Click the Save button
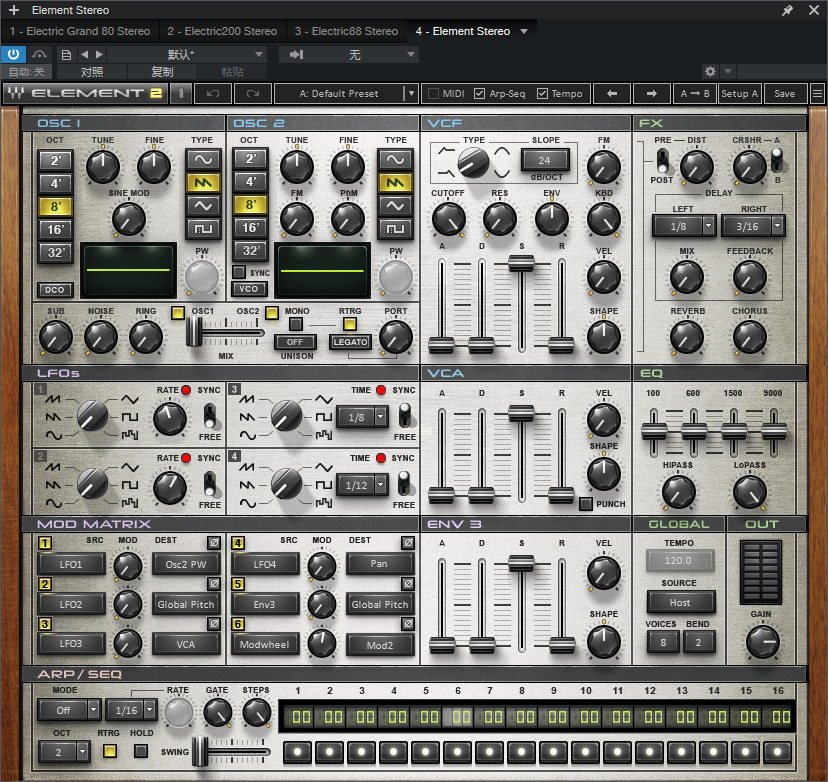 pos(785,93)
